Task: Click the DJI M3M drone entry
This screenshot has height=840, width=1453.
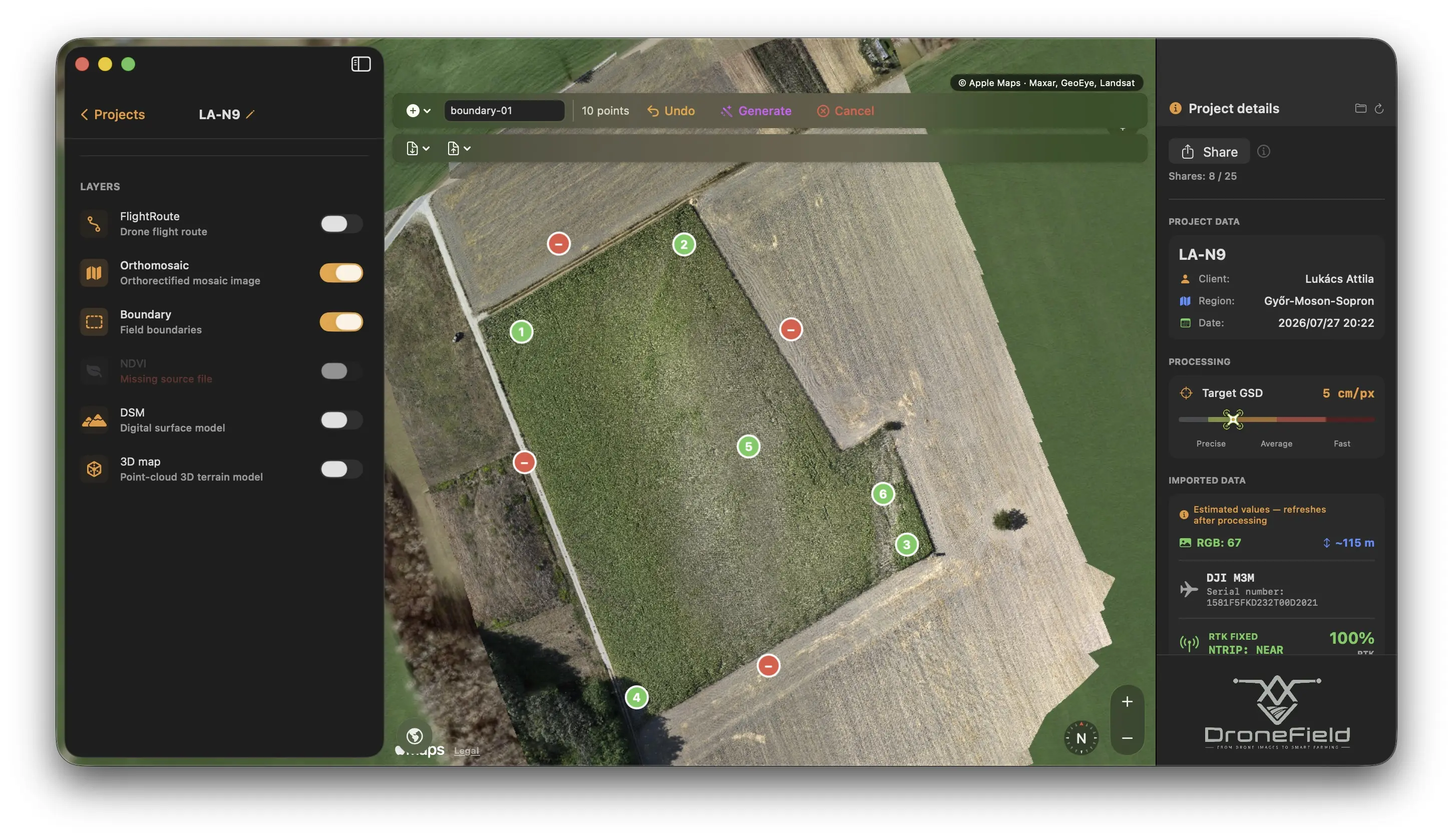Action: pyautogui.click(x=1276, y=589)
